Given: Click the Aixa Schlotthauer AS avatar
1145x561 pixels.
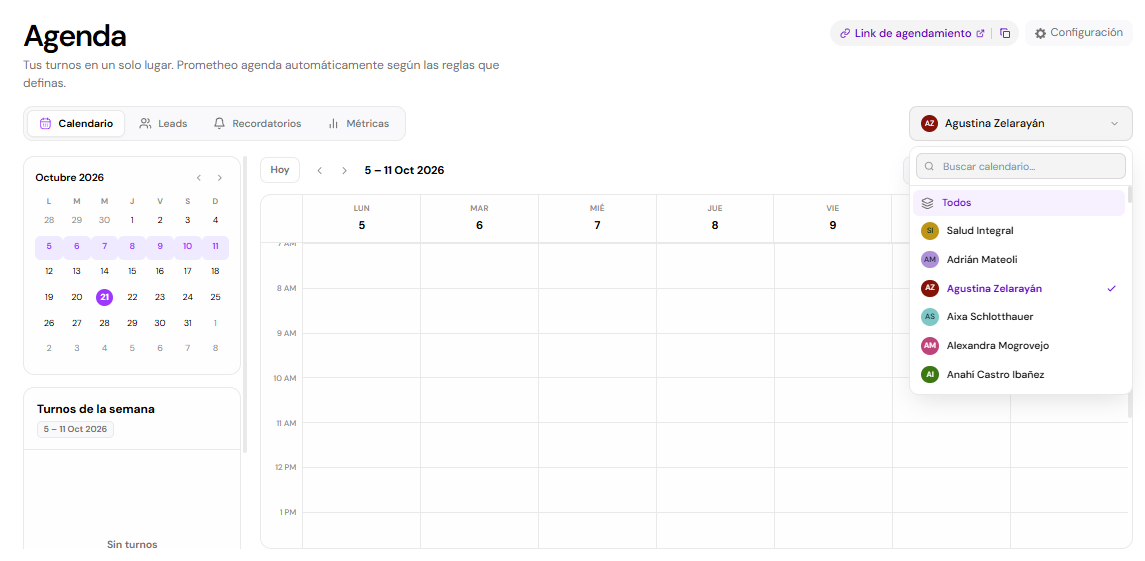Looking at the screenshot, I should pyautogui.click(x=930, y=316).
